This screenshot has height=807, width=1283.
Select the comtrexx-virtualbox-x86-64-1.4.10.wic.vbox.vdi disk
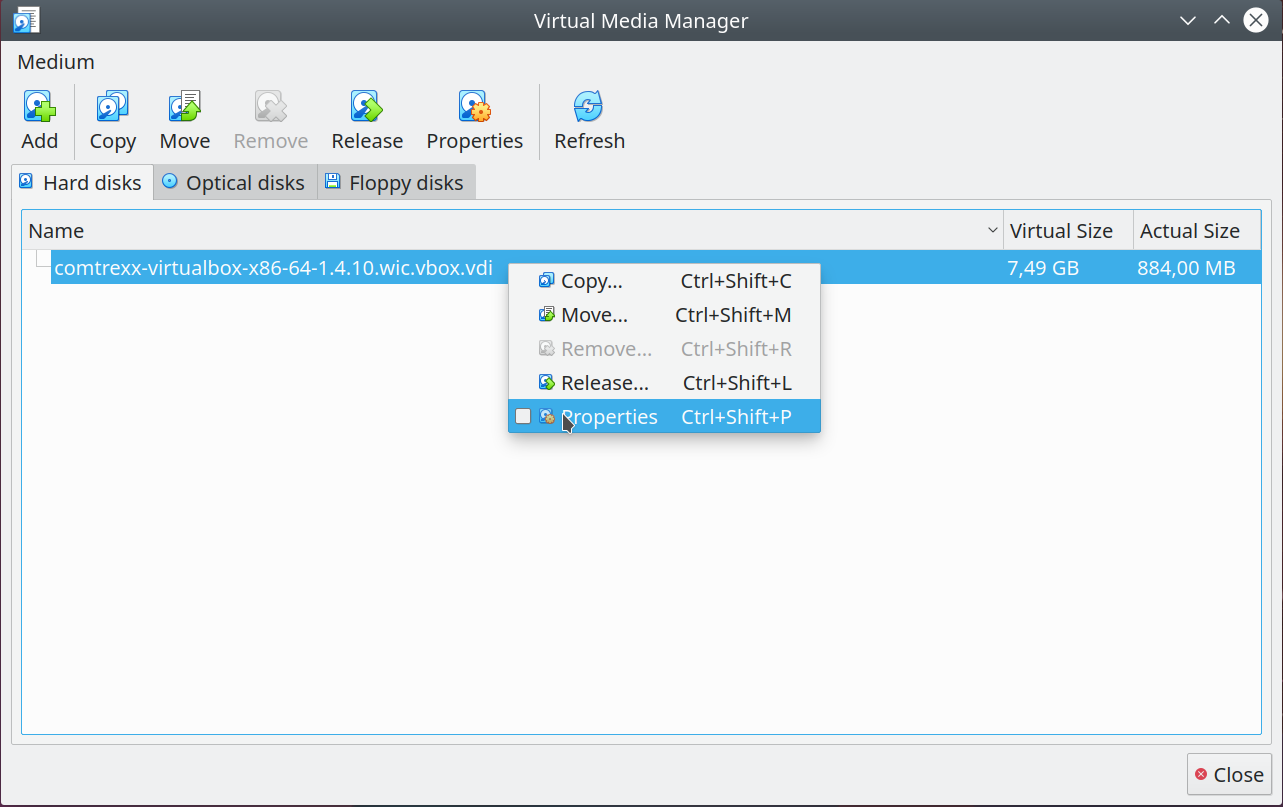click(273, 268)
